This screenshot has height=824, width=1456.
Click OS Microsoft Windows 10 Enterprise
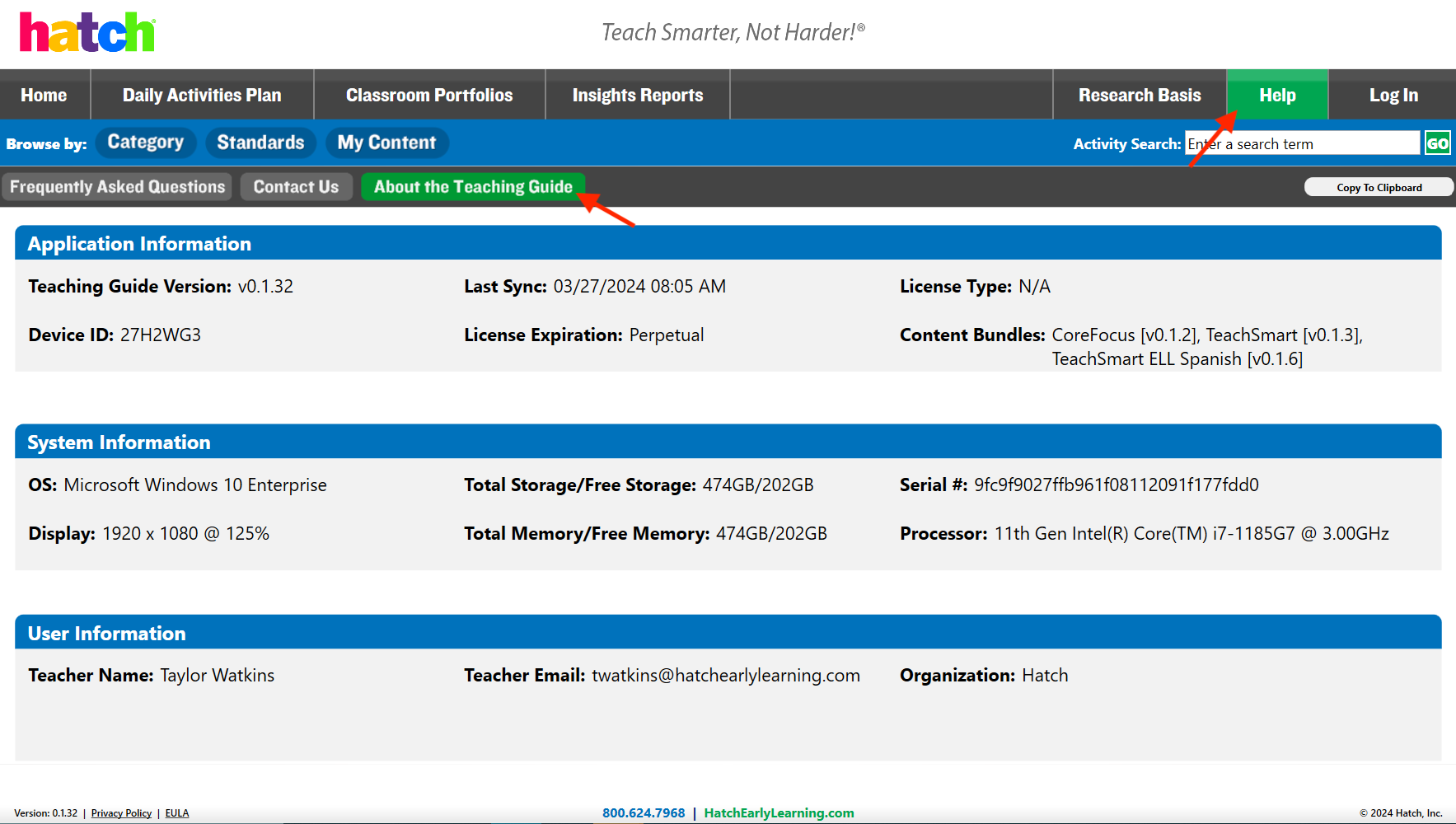(x=177, y=485)
